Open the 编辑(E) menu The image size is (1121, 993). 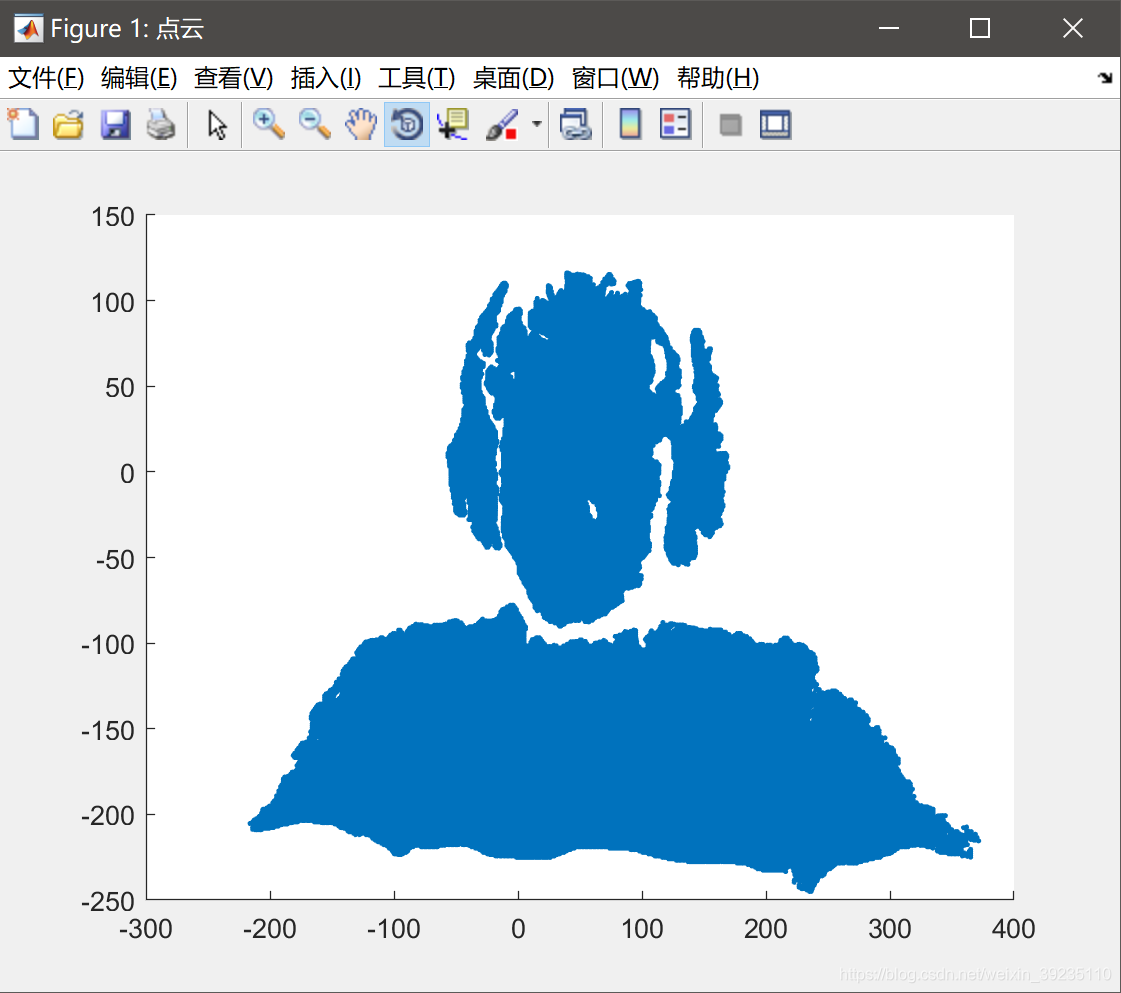coord(139,78)
